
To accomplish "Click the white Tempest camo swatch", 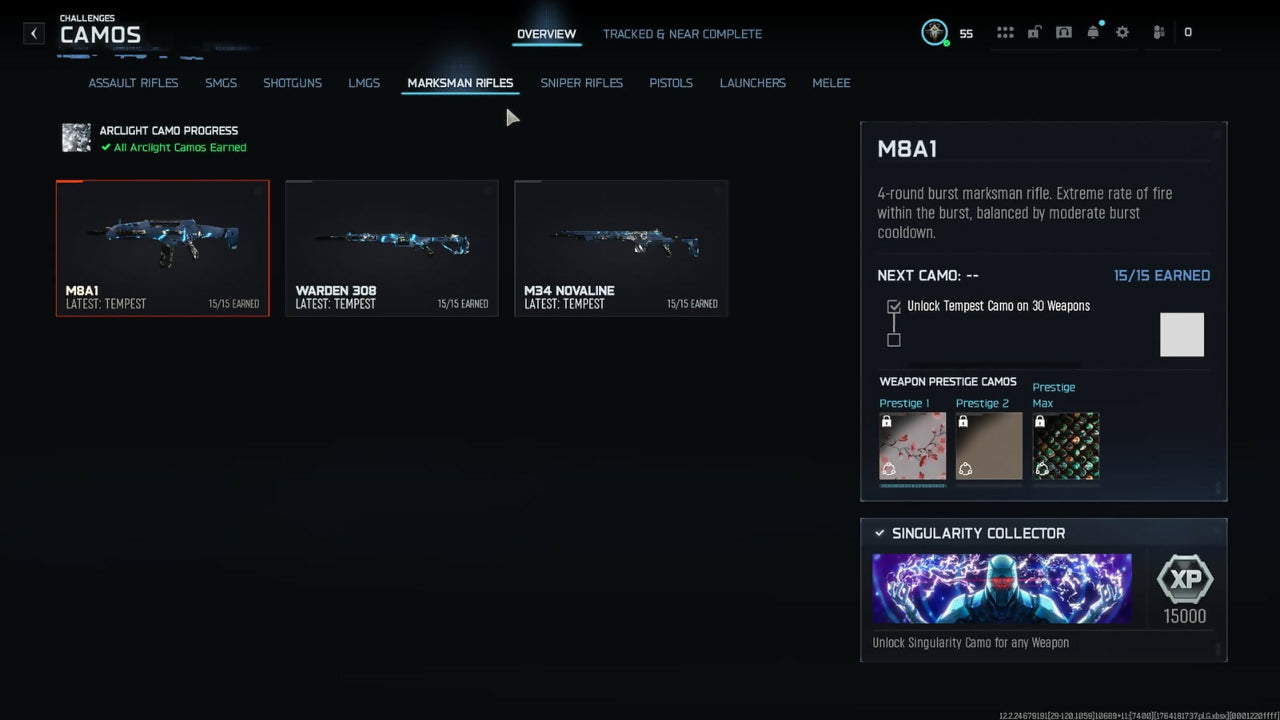I will (1181, 335).
